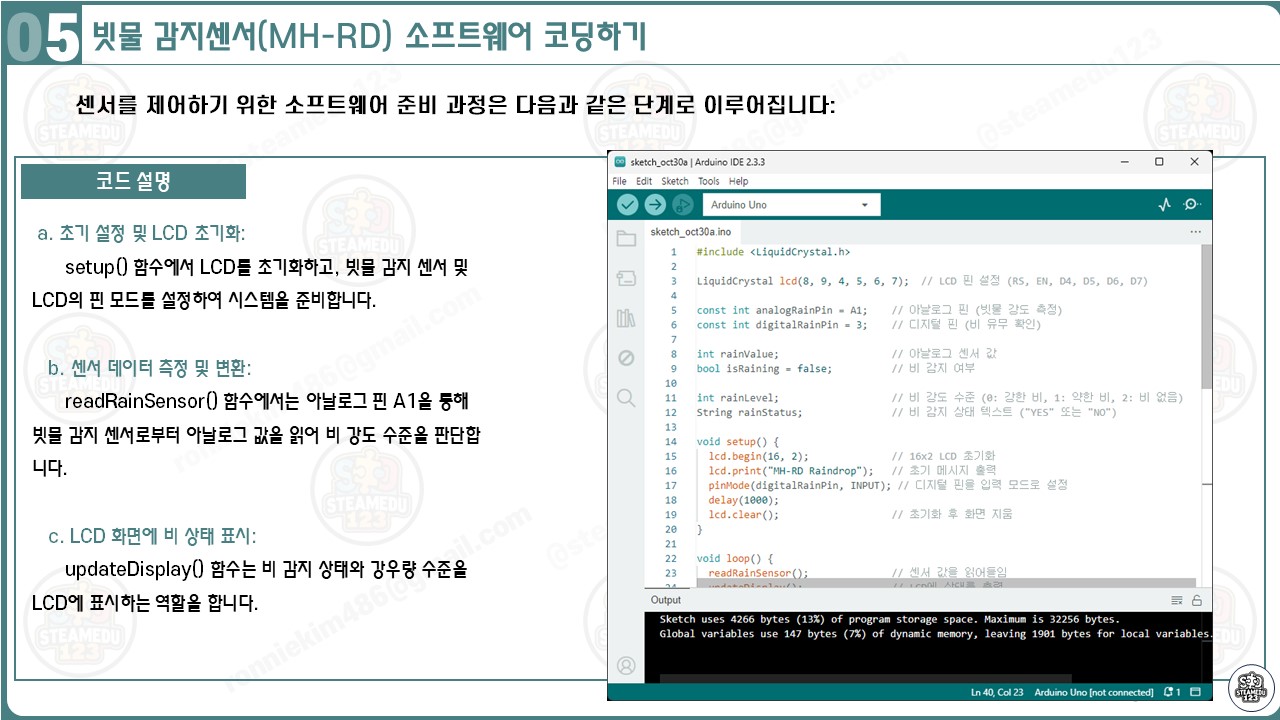The height and width of the screenshot is (720, 1280).
Task: Maximize the Arduino IDE window
Action: point(1159,162)
